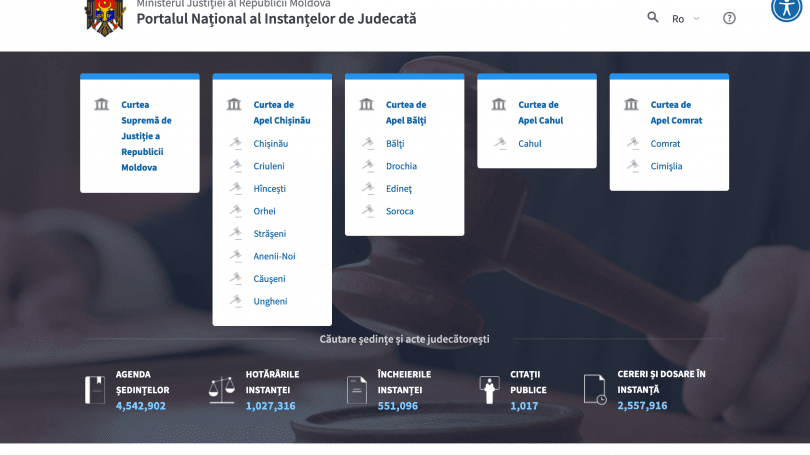
Task: Click the gavel icon beside Comrat
Action: tap(632, 143)
